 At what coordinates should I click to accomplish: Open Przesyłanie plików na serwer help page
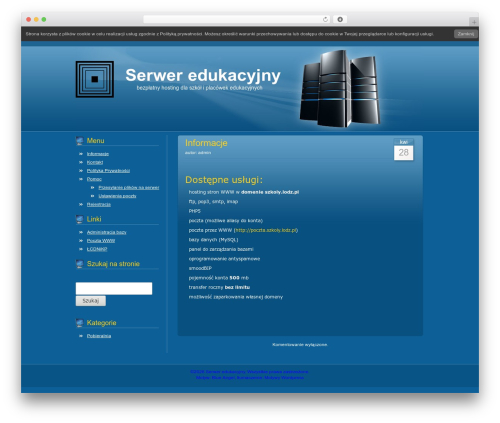tap(129, 187)
